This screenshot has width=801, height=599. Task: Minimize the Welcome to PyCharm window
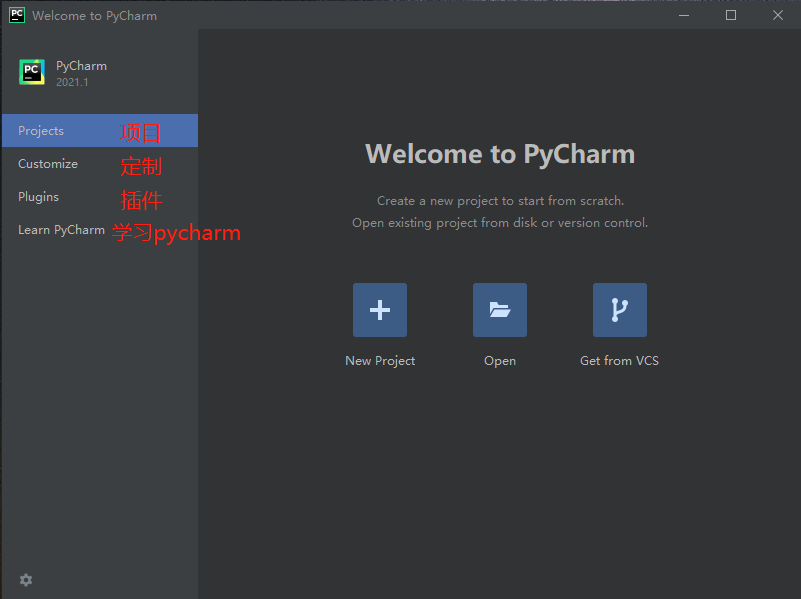[684, 15]
